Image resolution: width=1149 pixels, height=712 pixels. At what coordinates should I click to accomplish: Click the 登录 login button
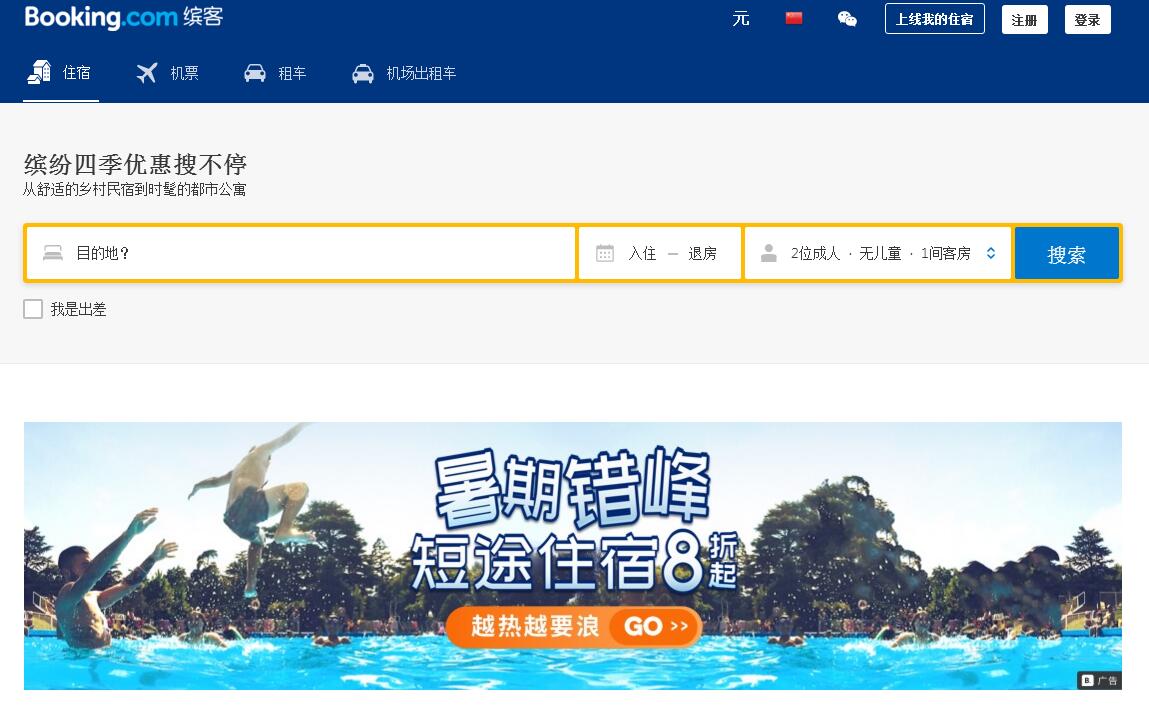pyautogui.click(x=1087, y=20)
